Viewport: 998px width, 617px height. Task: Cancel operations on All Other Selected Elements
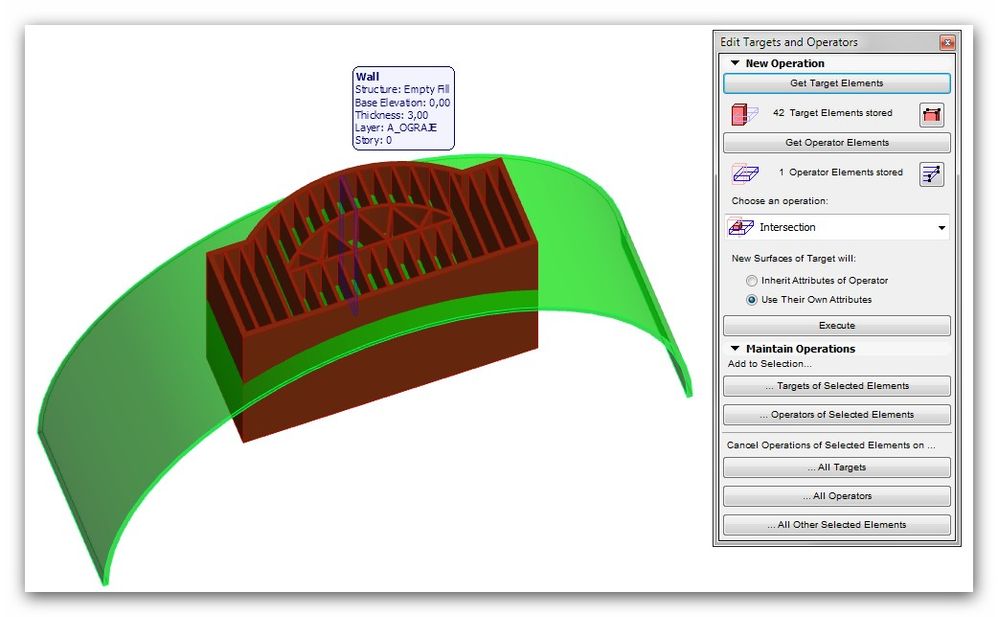(836, 524)
